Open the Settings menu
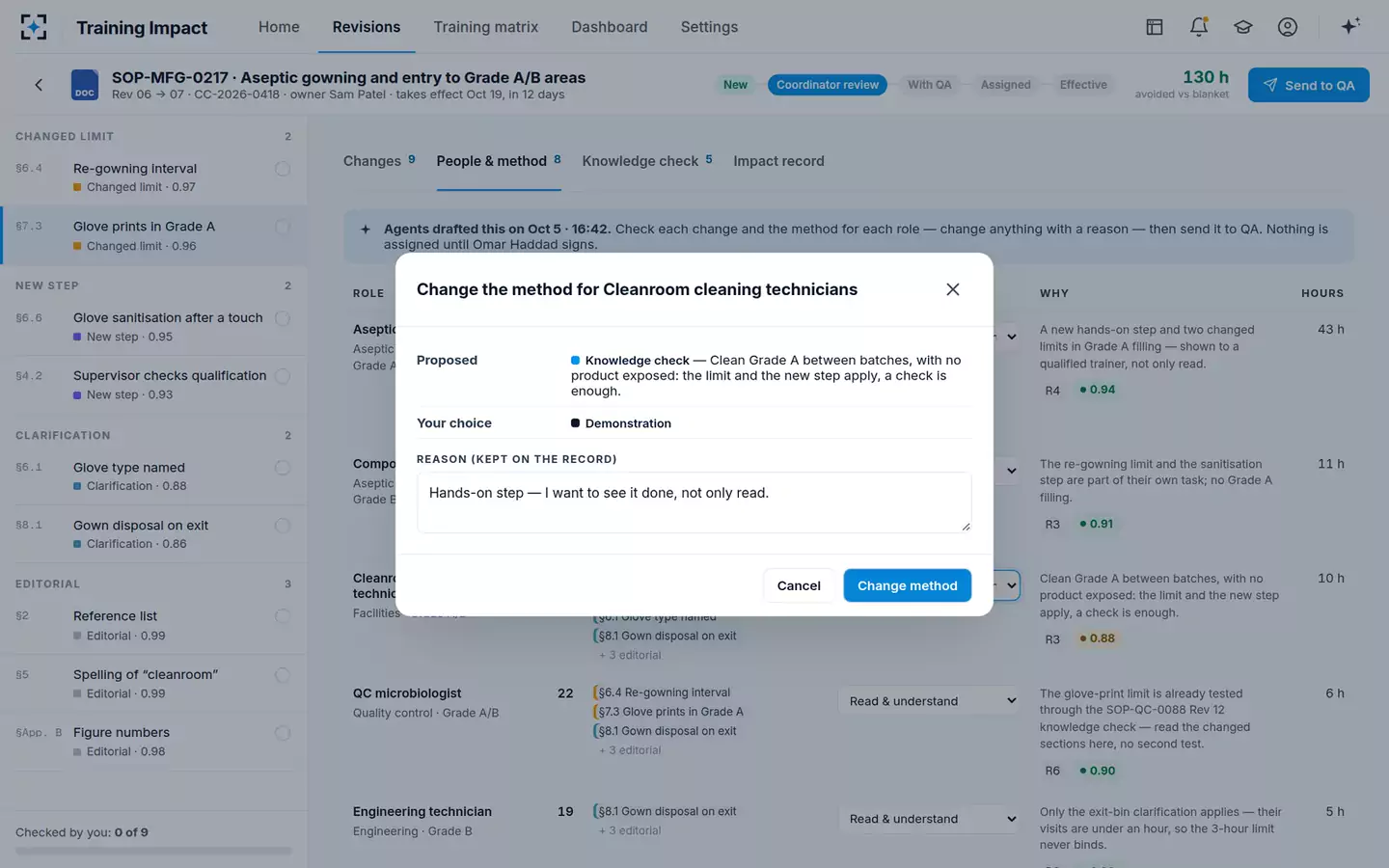Screen dimensions: 1389x868 coord(709,27)
